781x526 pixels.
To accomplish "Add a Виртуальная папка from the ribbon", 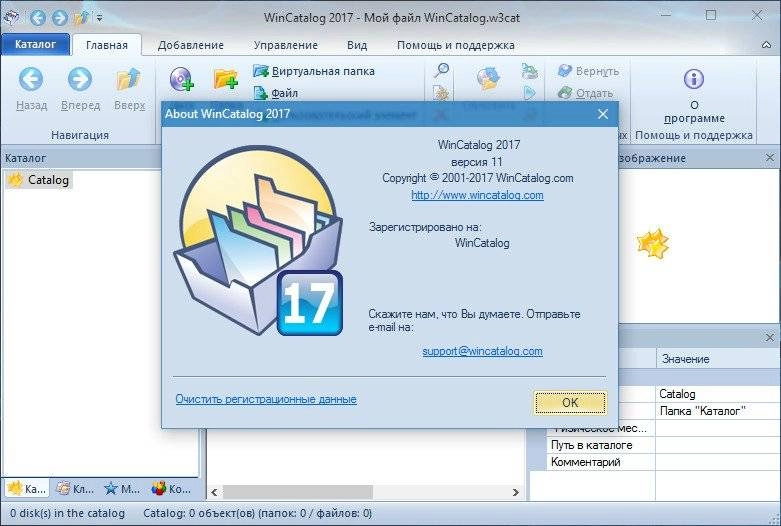I will click(314, 71).
